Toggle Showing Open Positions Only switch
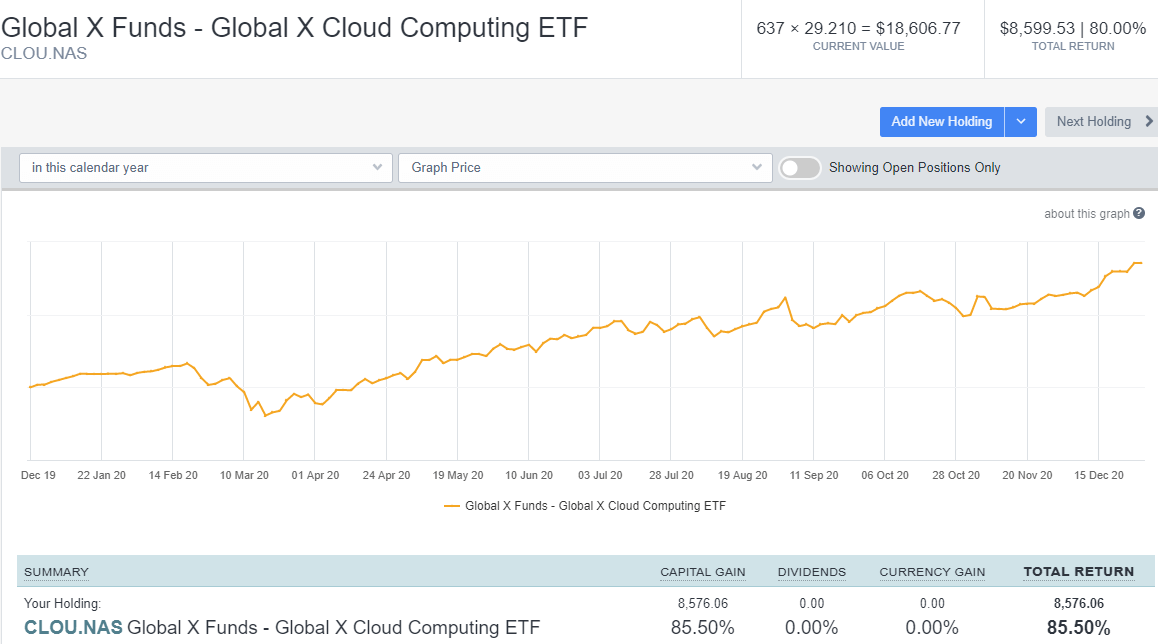 tap(800, 168)
